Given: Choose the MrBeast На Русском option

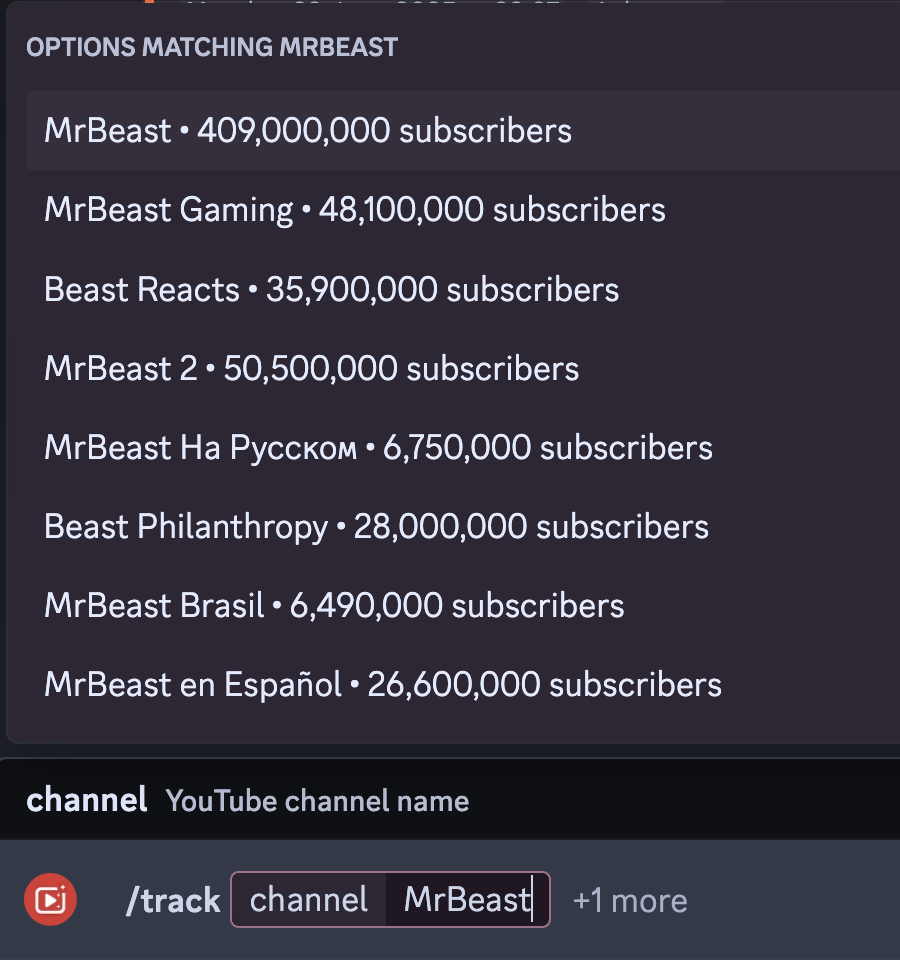Looking at the screenshot, I should coord(463,447).
